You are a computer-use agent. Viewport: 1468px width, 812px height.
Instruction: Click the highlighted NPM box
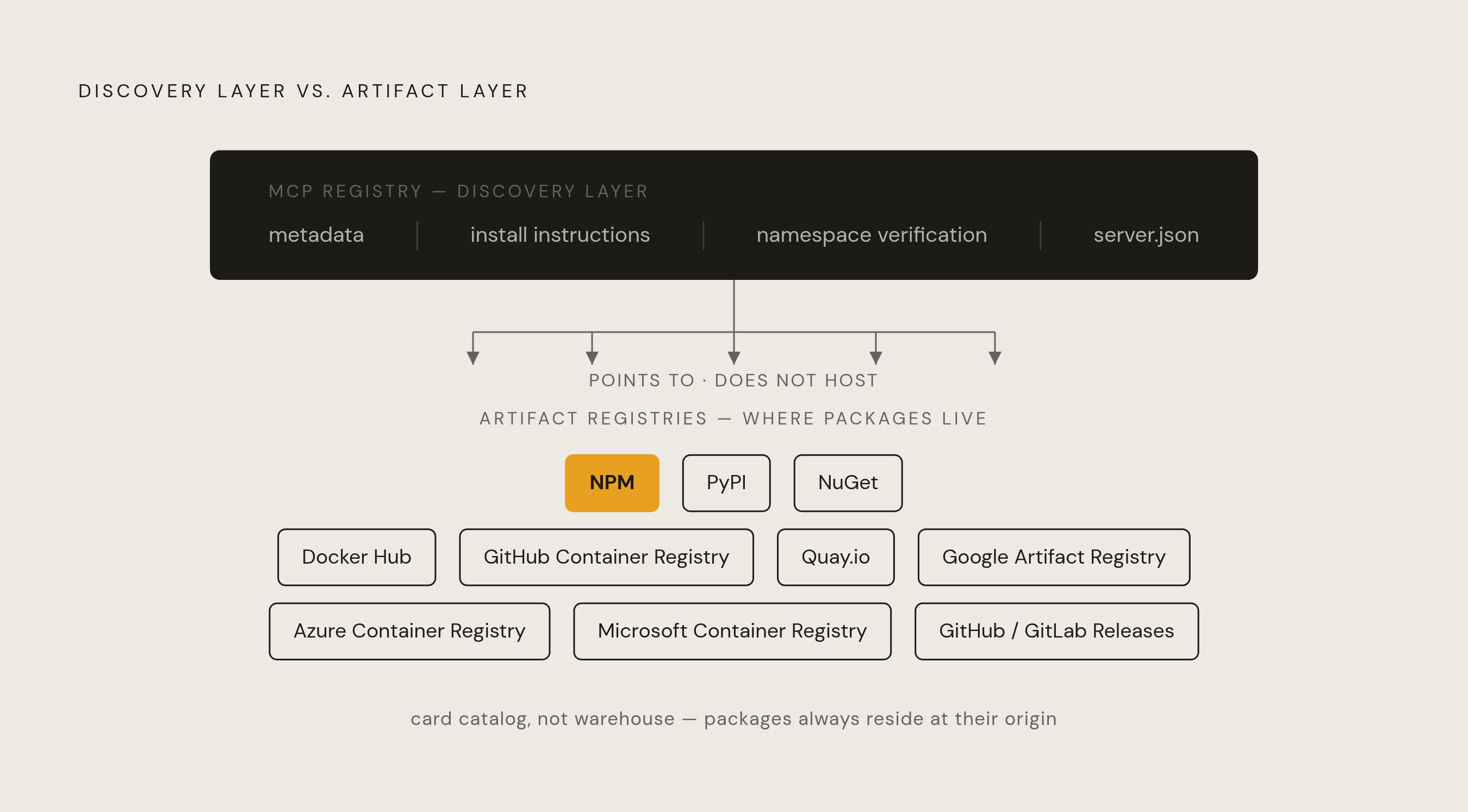point(612,483)
